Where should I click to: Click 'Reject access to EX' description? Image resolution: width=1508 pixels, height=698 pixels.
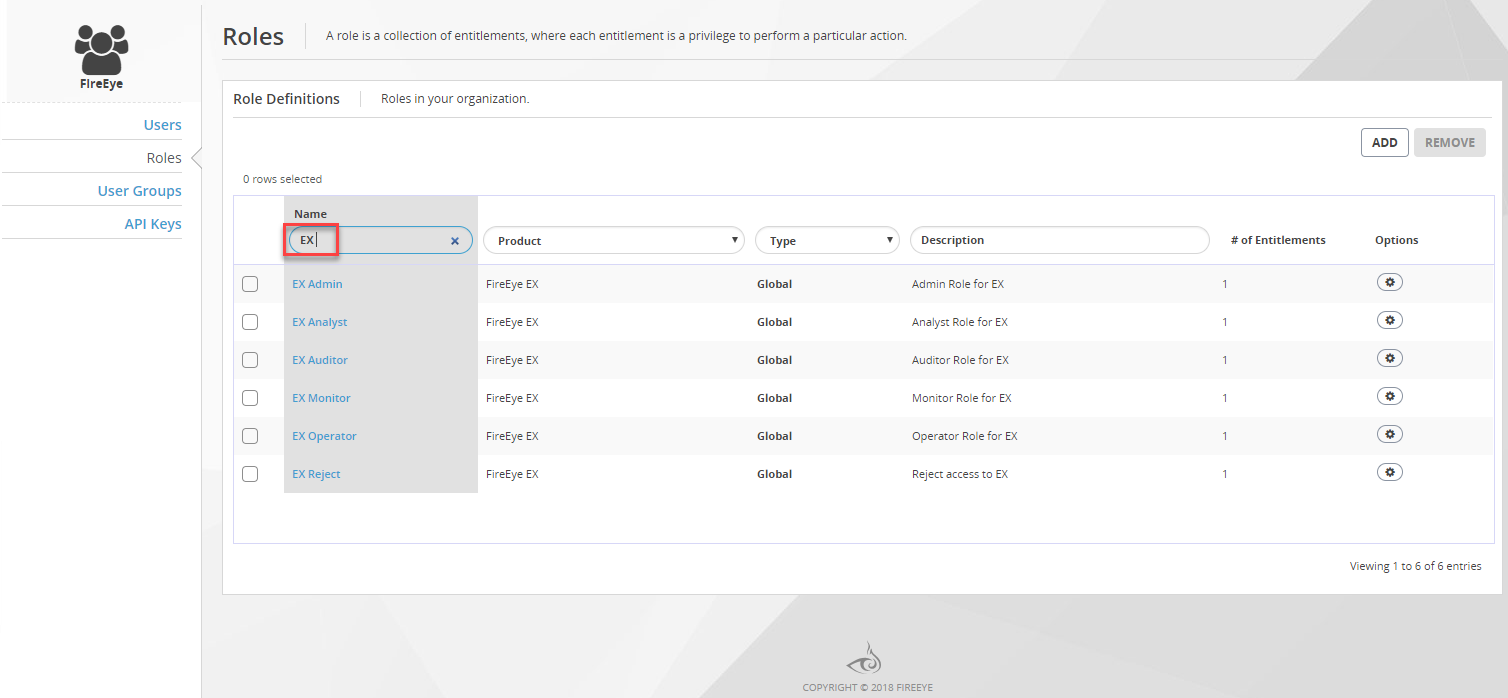[x=960, y=474]
